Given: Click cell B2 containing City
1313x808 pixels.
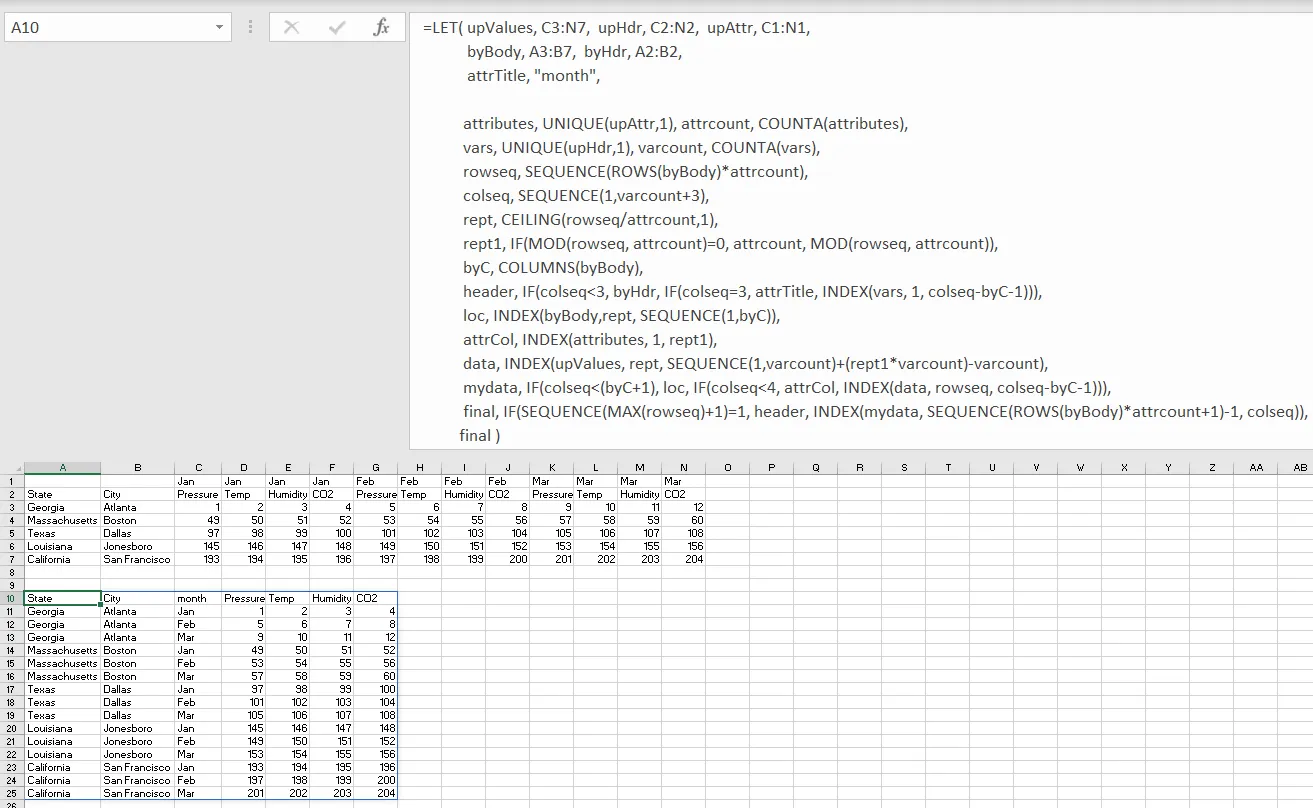Looking at the screenshot, I should coord(137,494).
